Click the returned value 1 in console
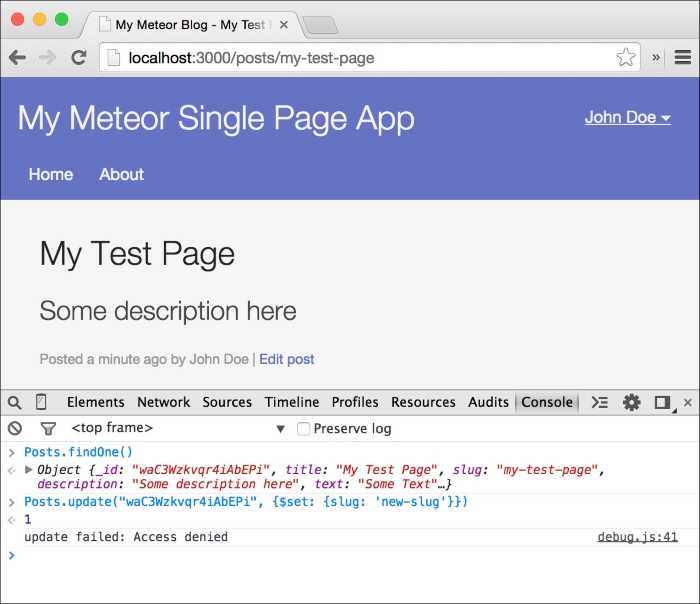Screen dimensions: 700x604 [x=28, y=520]
